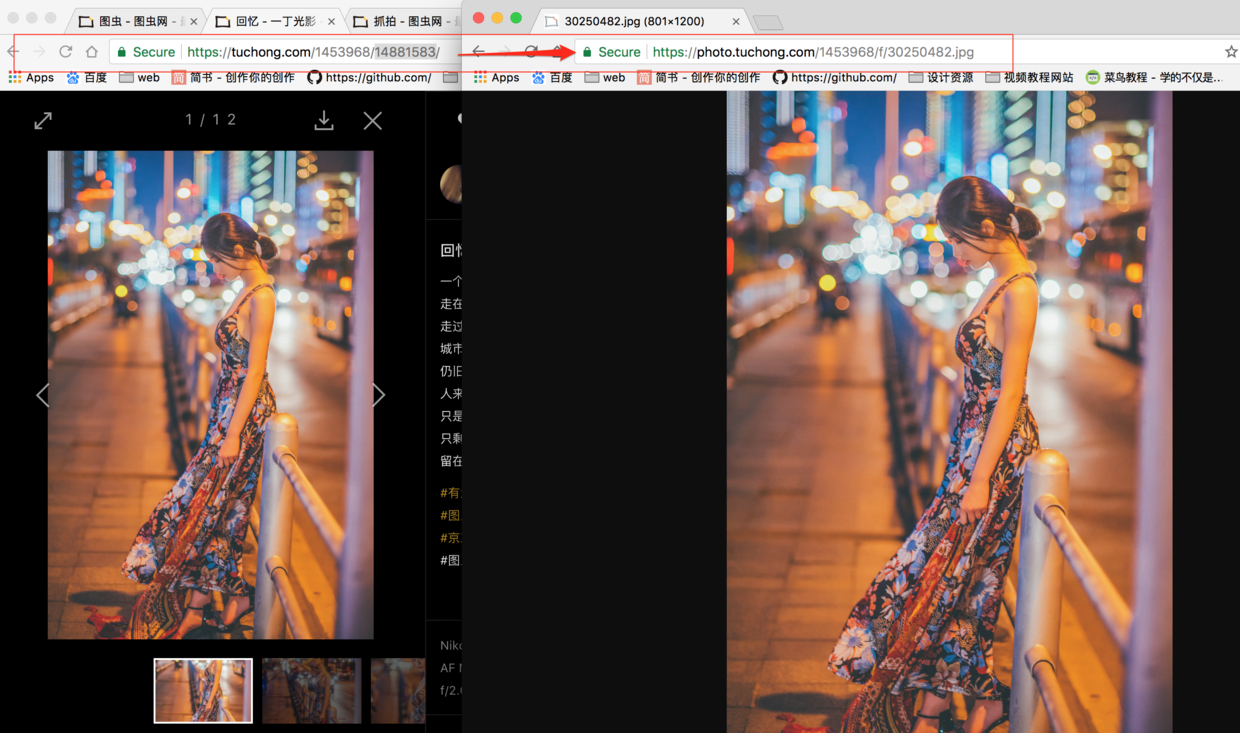
Task: Download the photo with the download icon
Action: 324,120
